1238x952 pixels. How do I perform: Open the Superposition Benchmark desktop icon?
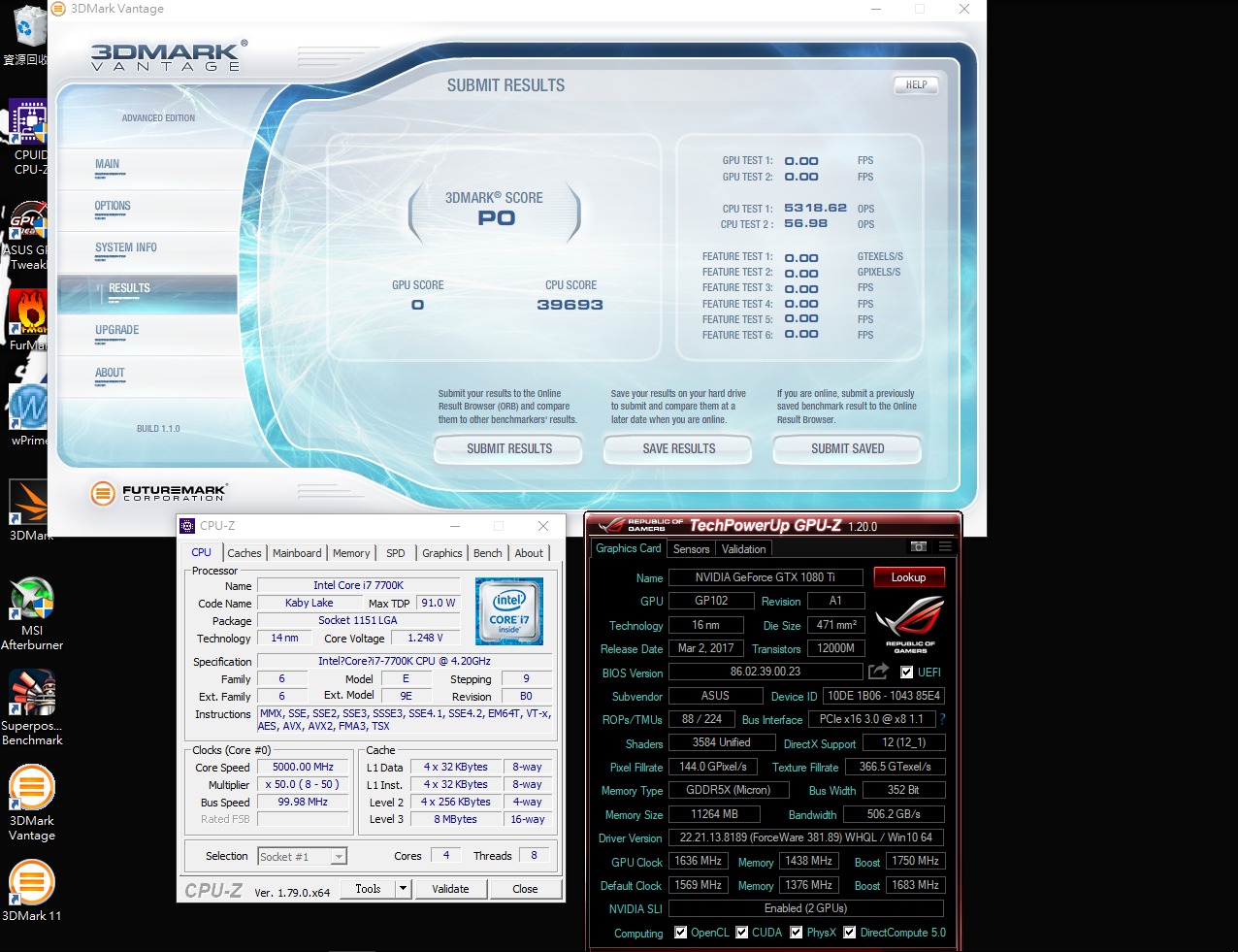tap(32, 707)
